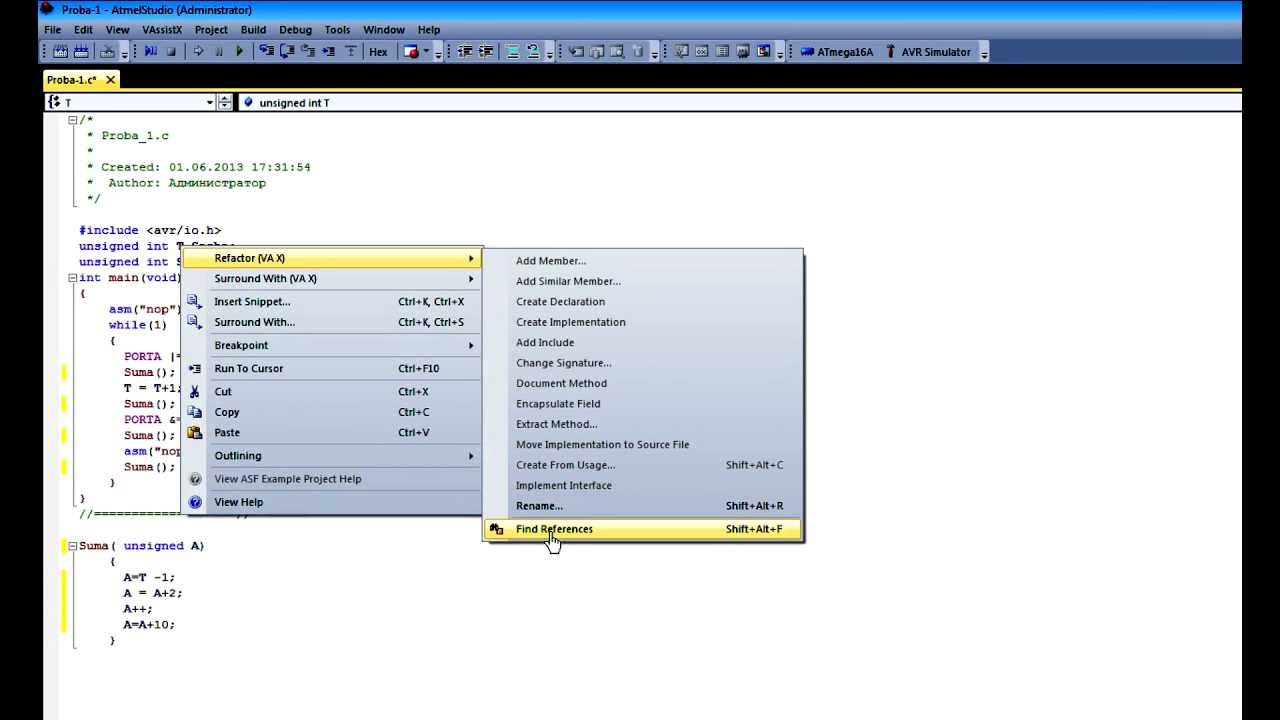The image size is (1280, 720).
Task: Choose Change Signature... entry
Action: (x=643, y=363)
